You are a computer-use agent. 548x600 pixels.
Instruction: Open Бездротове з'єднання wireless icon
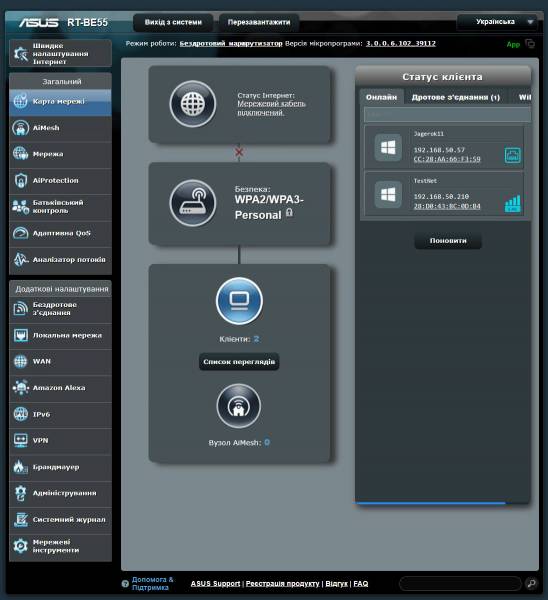(21, 309)
